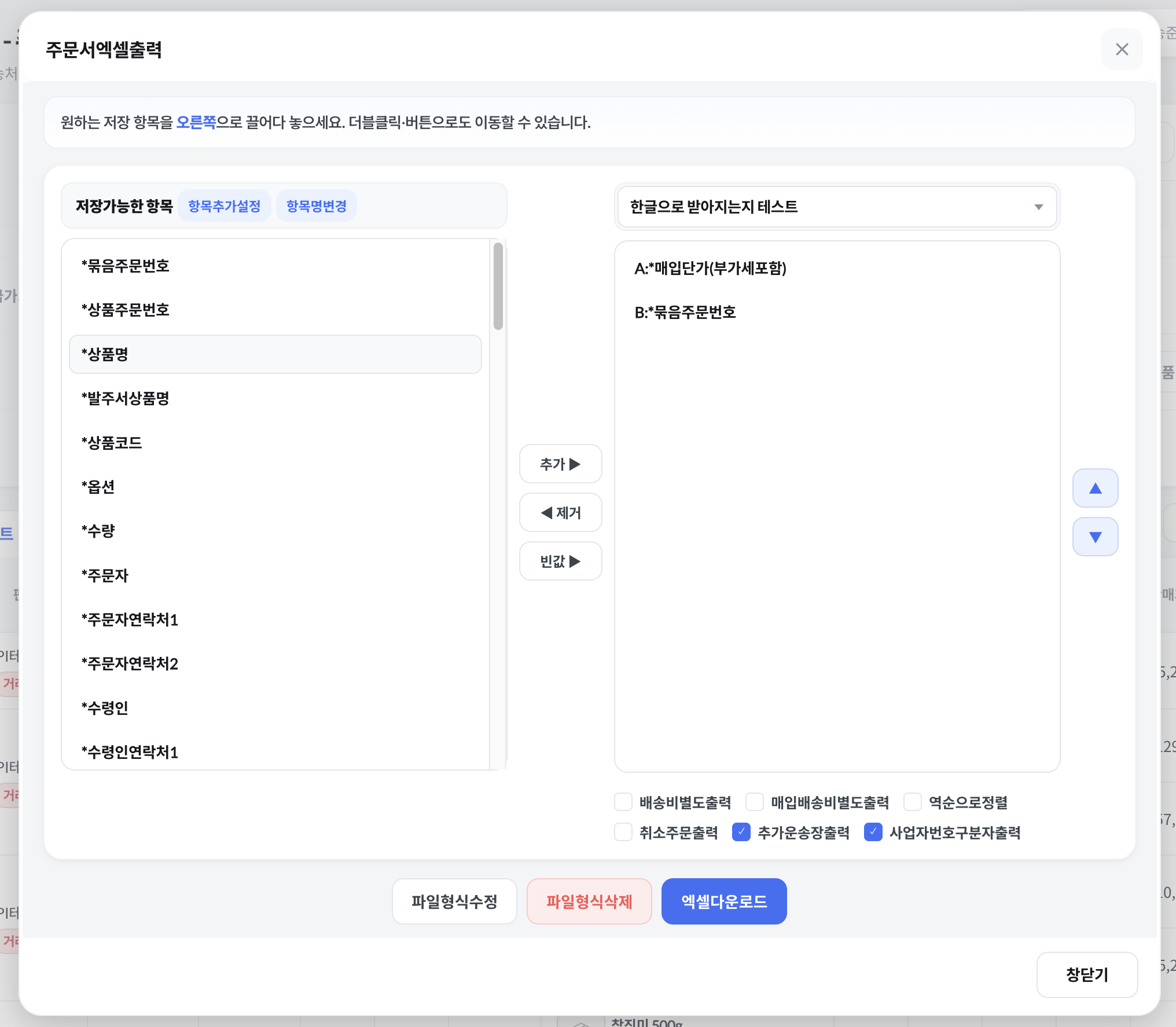1176x1027 pixels.
Task: Close the 주문서엑셀출력 dialog with X icon
Action: pos(1122,50)
